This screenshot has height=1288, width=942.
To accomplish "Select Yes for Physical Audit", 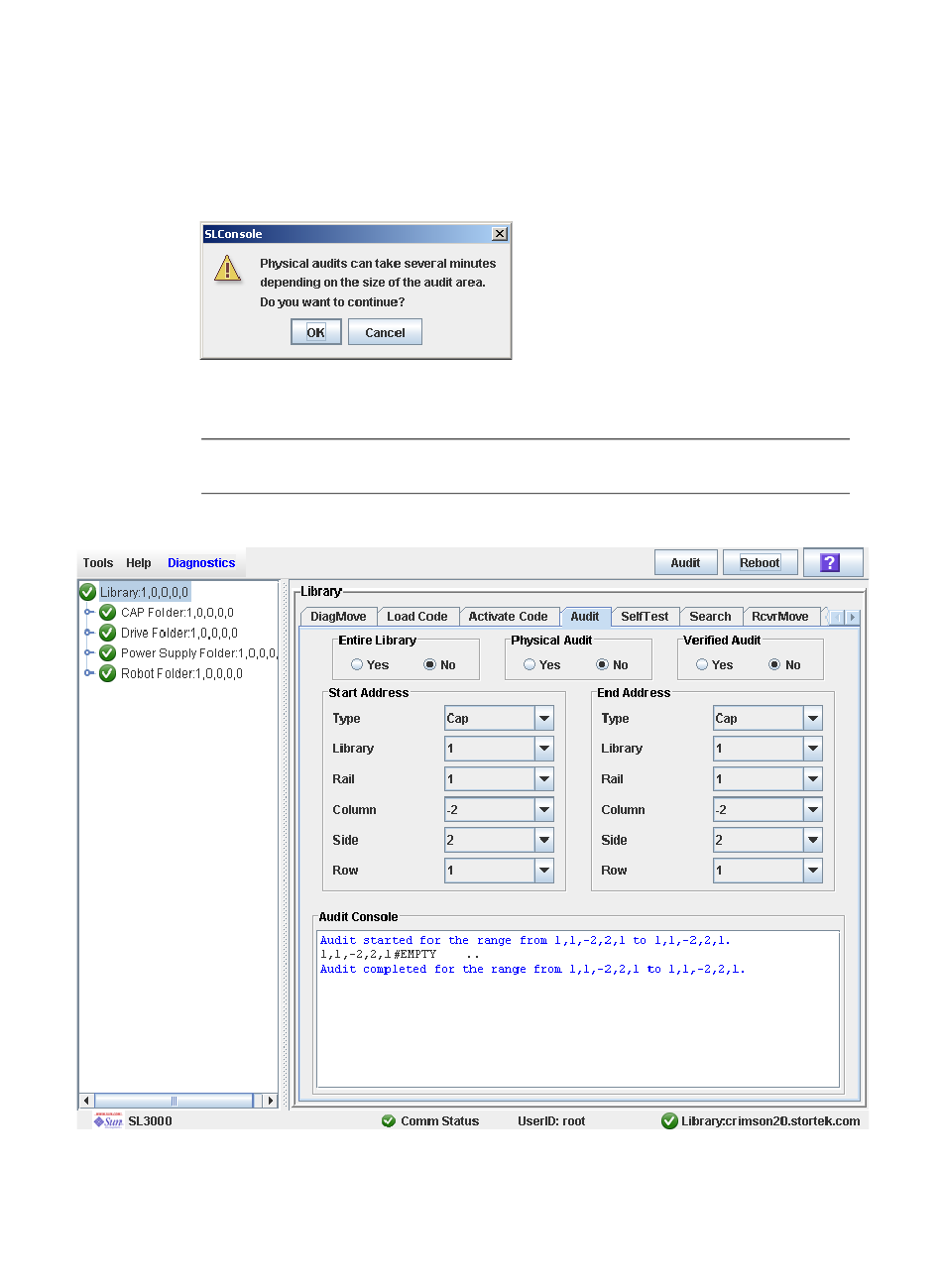I will point(530,665).
